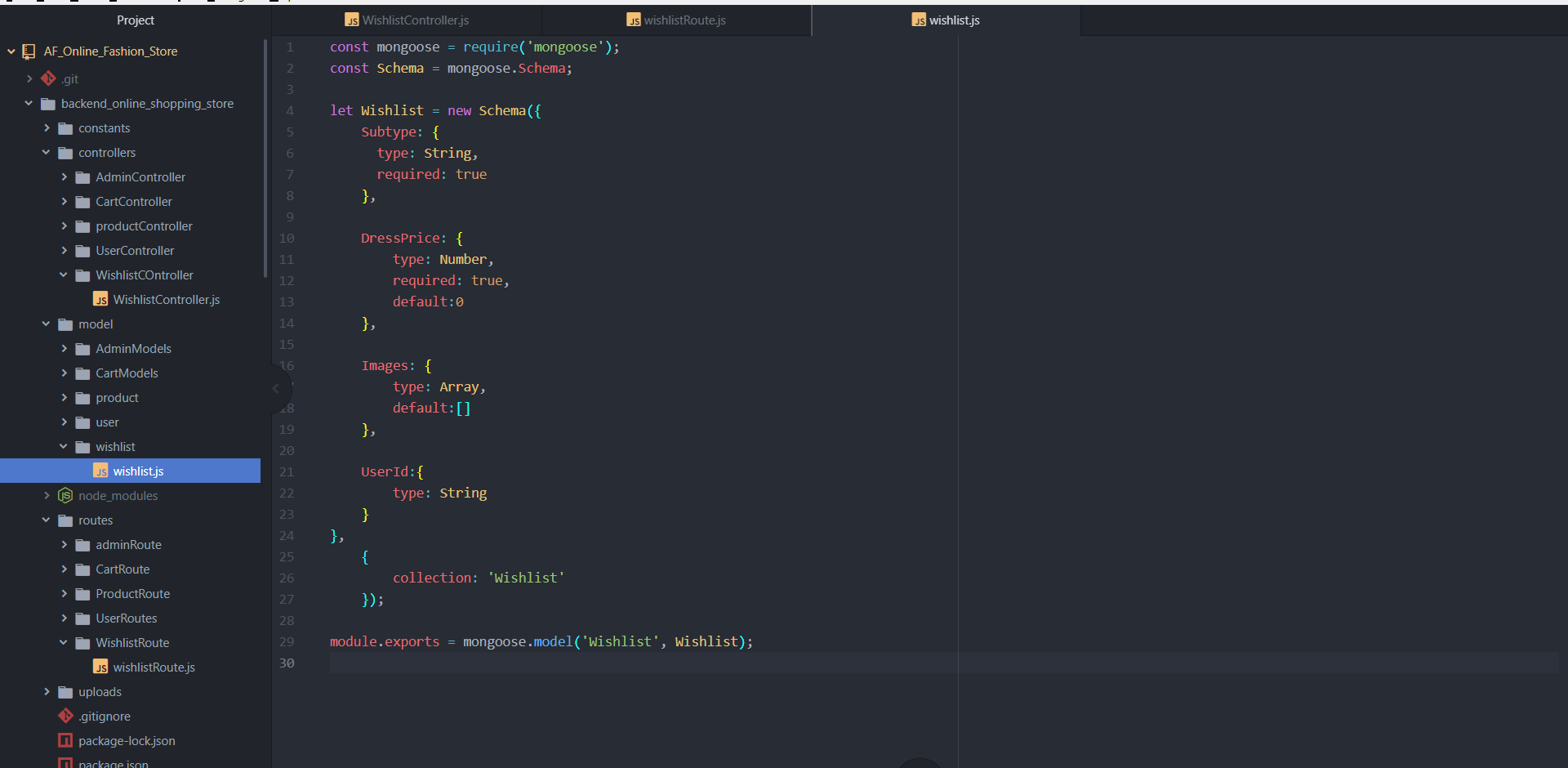Collapse the controllers folder chevron
Image resolution: width=1568 pixels, height=768 pixels.
(x=47, y=153)
